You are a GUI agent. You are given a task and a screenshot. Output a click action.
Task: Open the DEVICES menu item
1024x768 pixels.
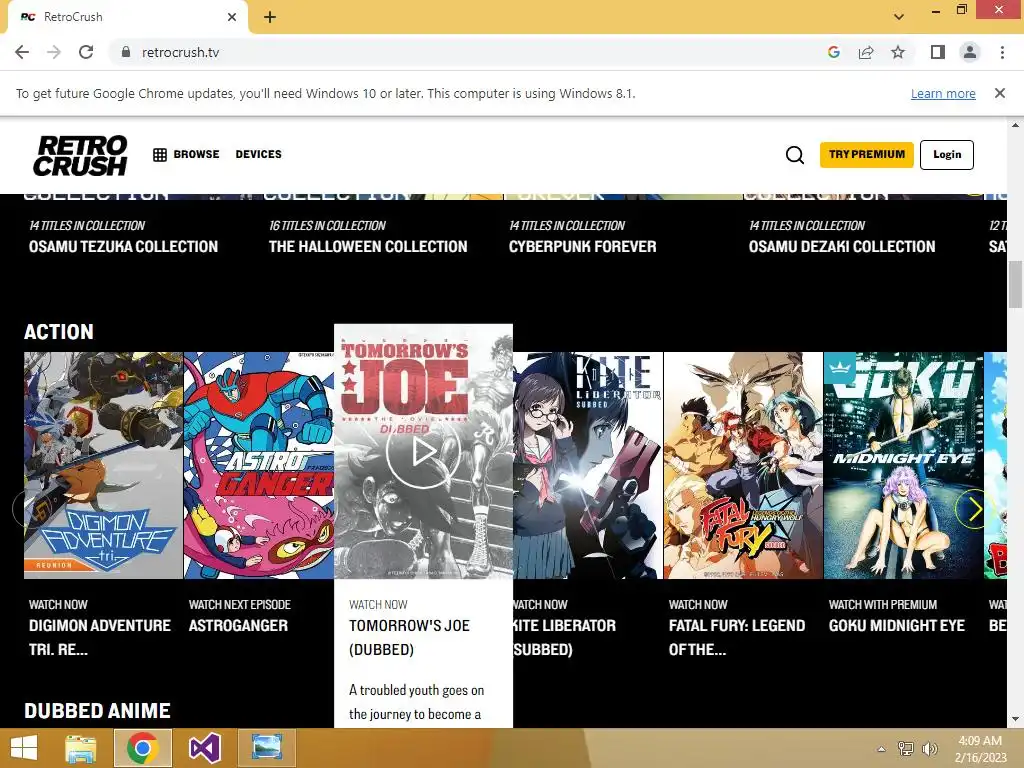coord(259,155)
